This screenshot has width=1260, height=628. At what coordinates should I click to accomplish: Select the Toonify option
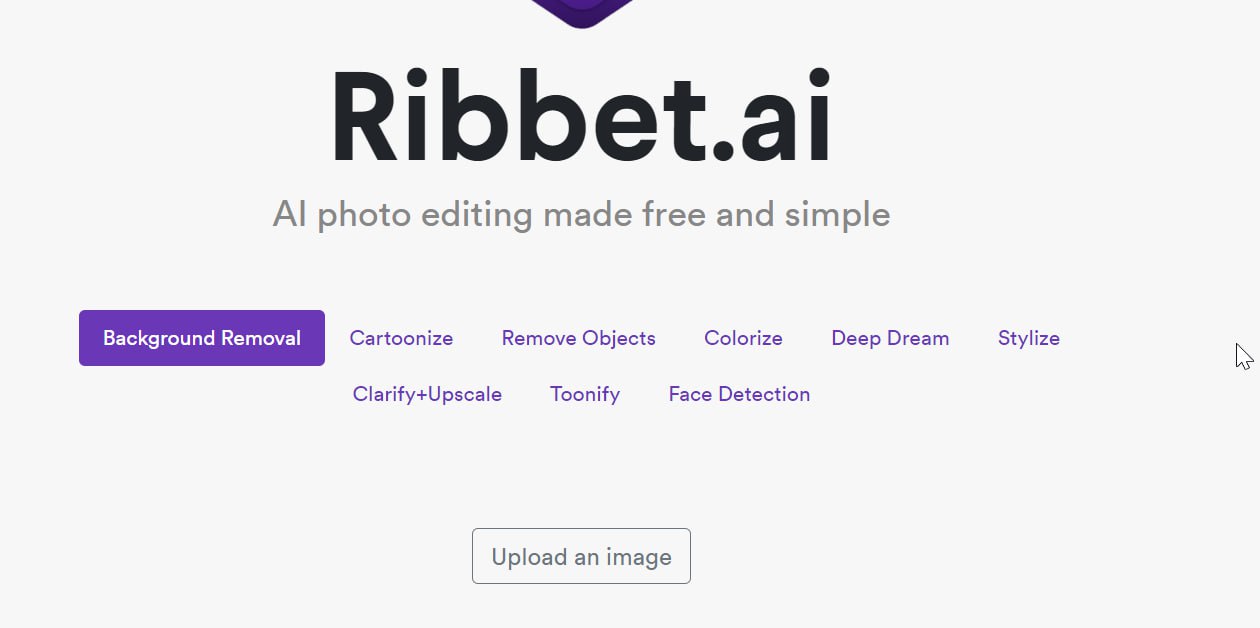point(585,394)
